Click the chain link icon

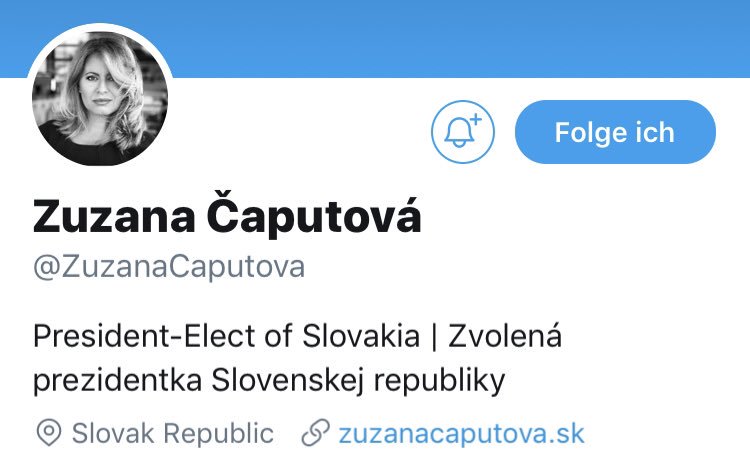[x=316, y=433]
